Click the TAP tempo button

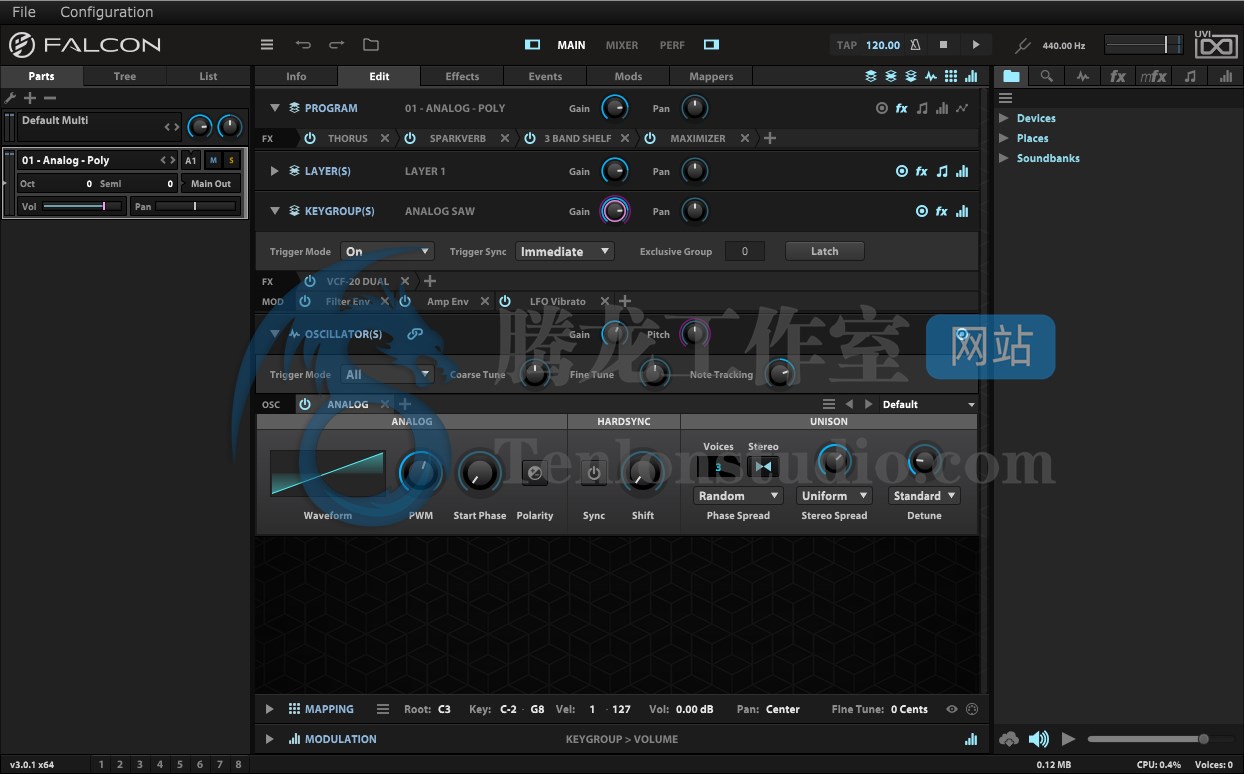(x=847, y=45)
